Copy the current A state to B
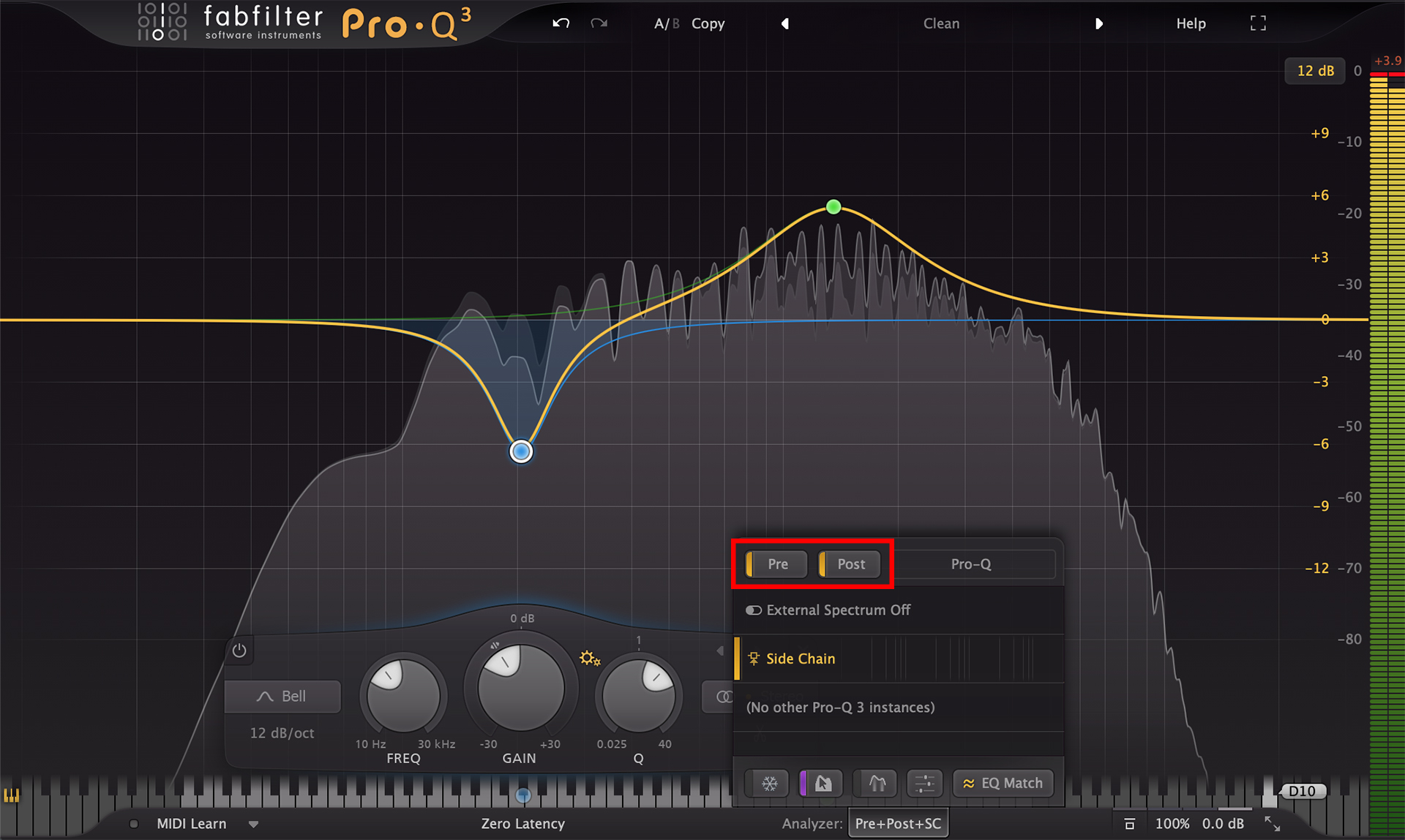Viewport: 1405px width, 840px height. 708,23
